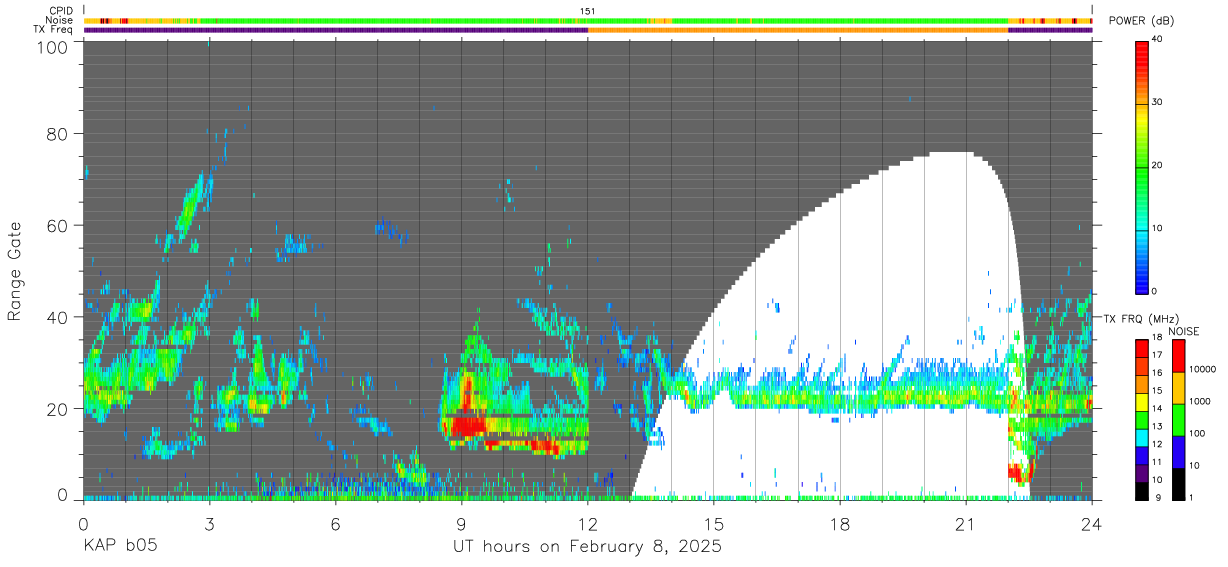Click the NOISE legend title
This screenshot has width=1228, height=567.
tap(1183, 330)
